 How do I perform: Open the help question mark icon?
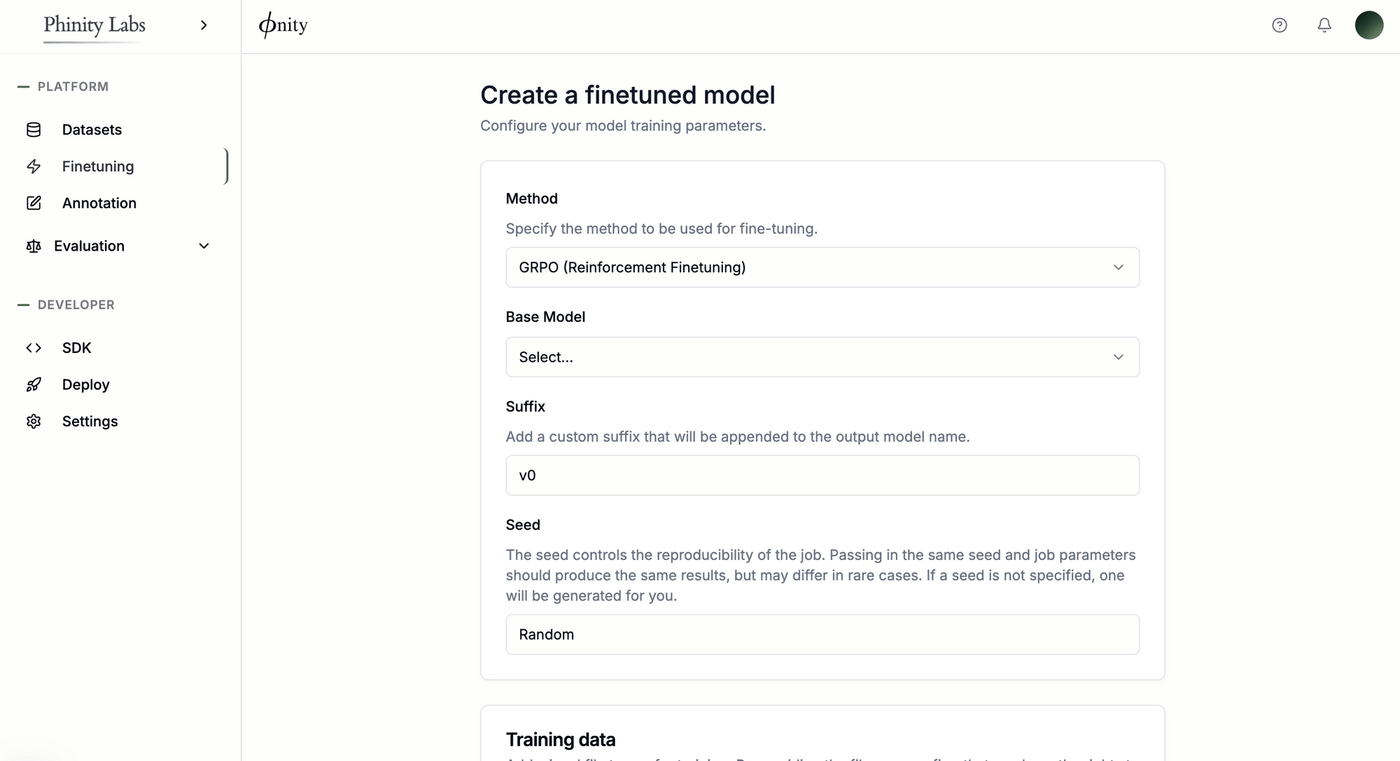click(1279, 25)
